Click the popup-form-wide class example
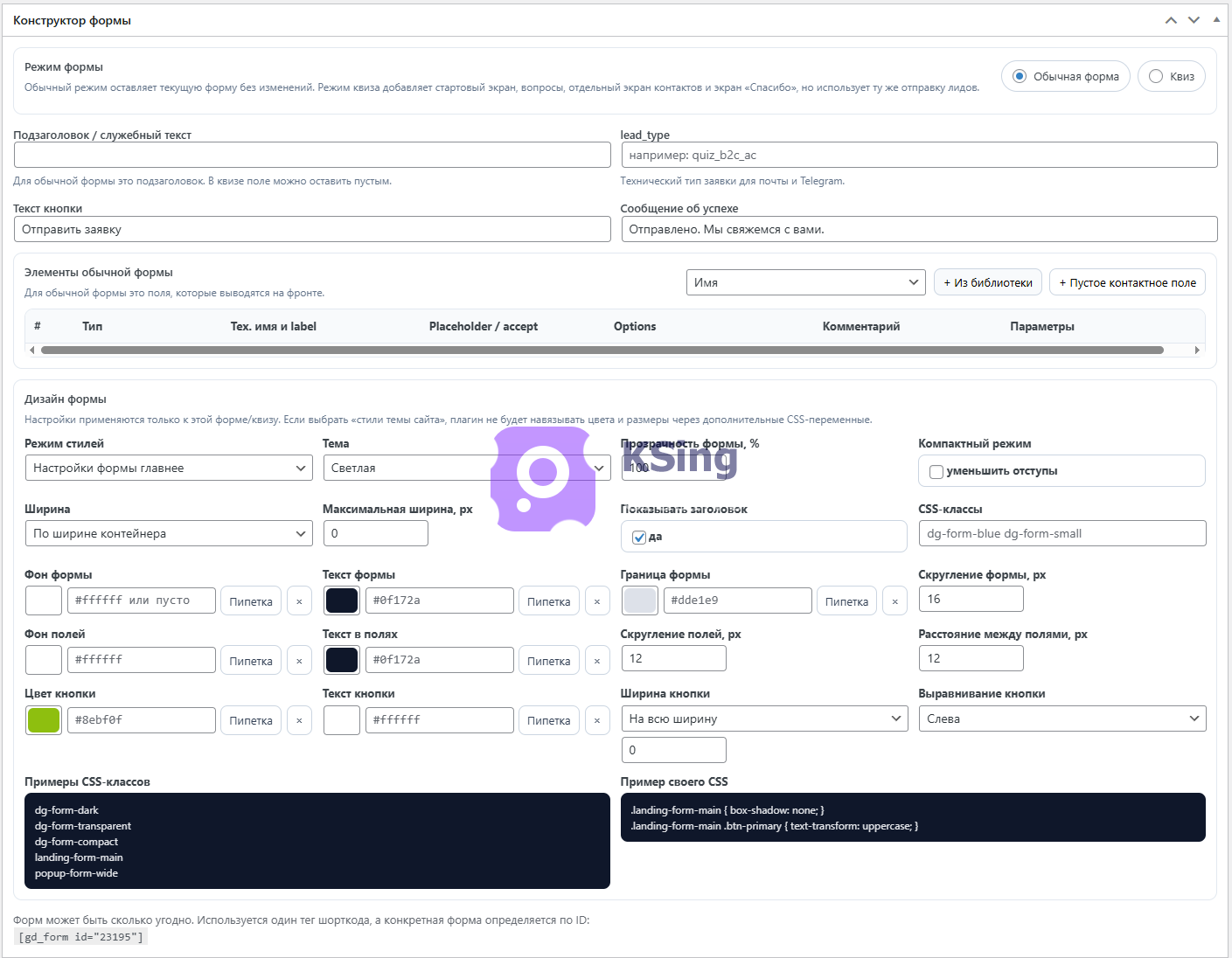Viewport: 1232px width, 958px height. pyautogui.click(x=76, y=873)
